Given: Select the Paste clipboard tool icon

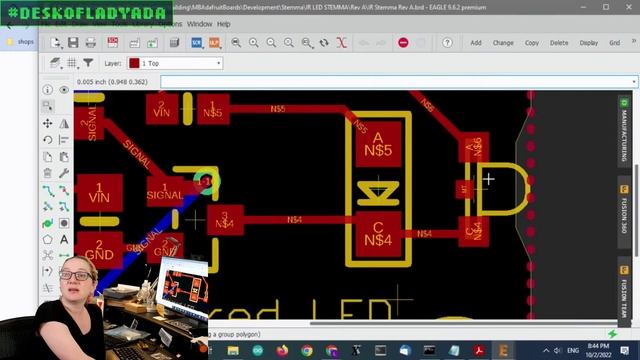Looking at the screenshot, I should (64, 157).
